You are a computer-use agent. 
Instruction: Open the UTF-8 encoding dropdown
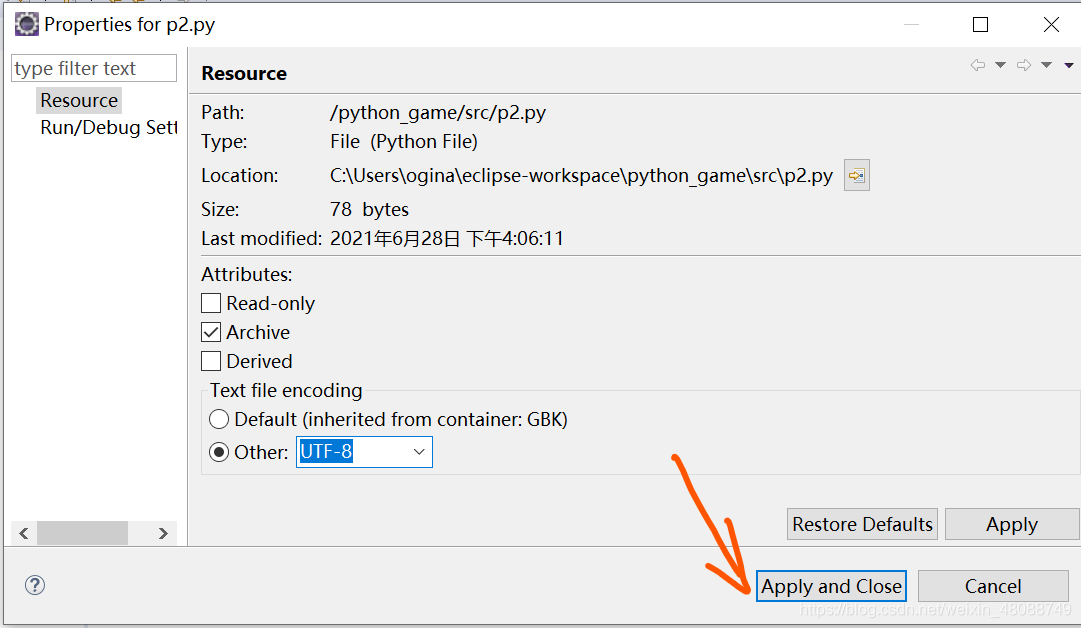click(x=419, y=452)
